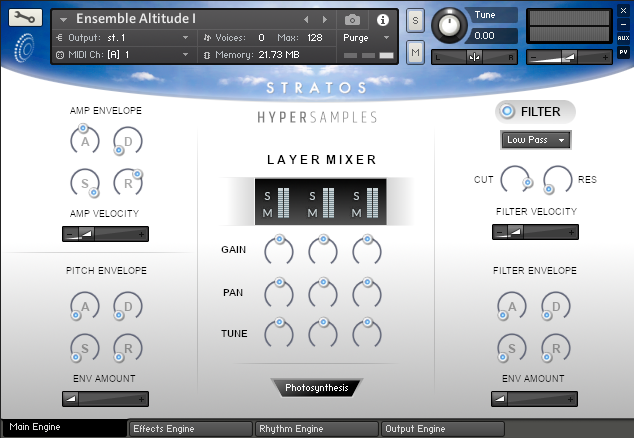The image size is (634, 438).
Task: Open instrument info with the i icon
Action: pyautogui.click(x=383, y=19)
